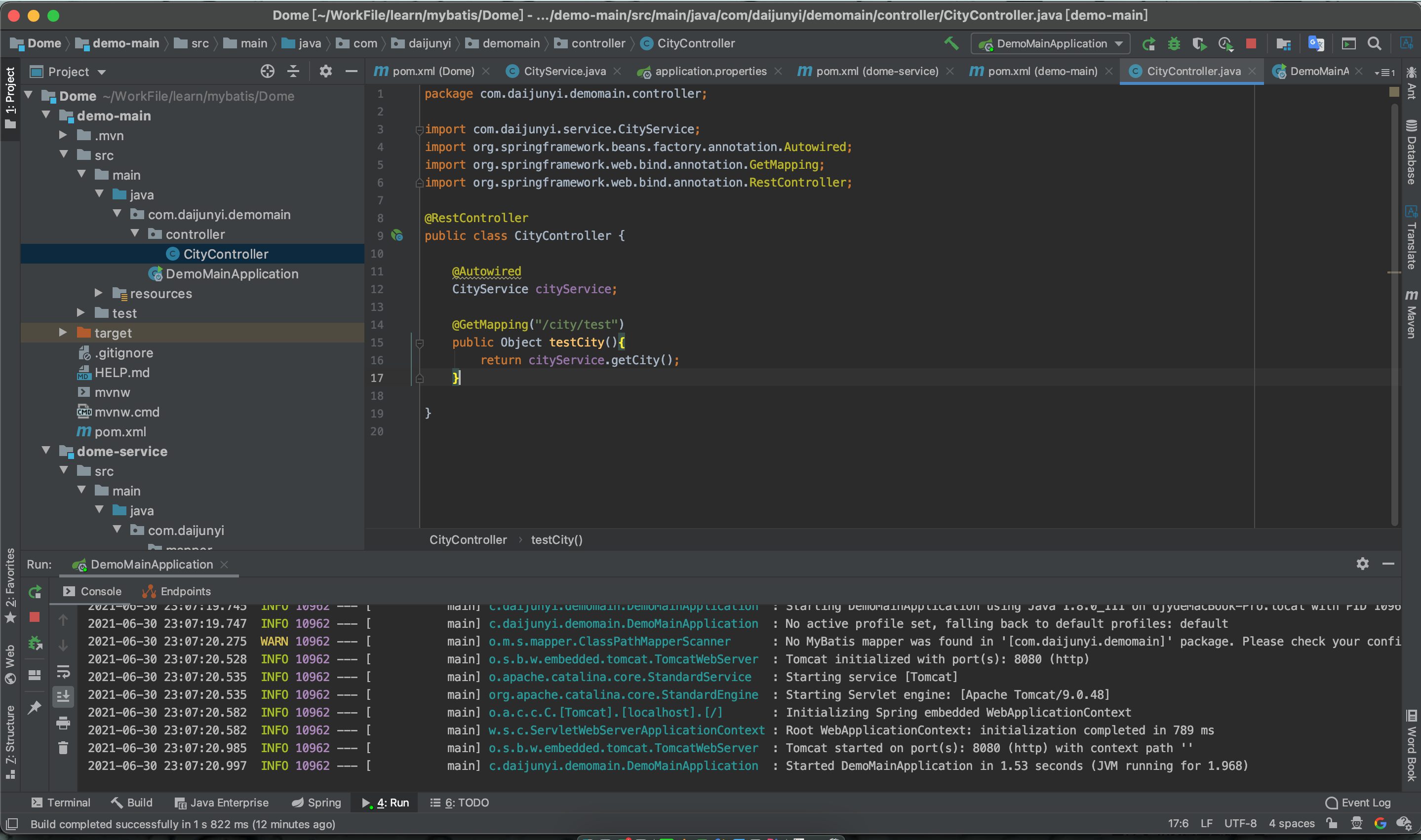Collapse the demo-main module
Screen dimensions: 1421x840
46,115
